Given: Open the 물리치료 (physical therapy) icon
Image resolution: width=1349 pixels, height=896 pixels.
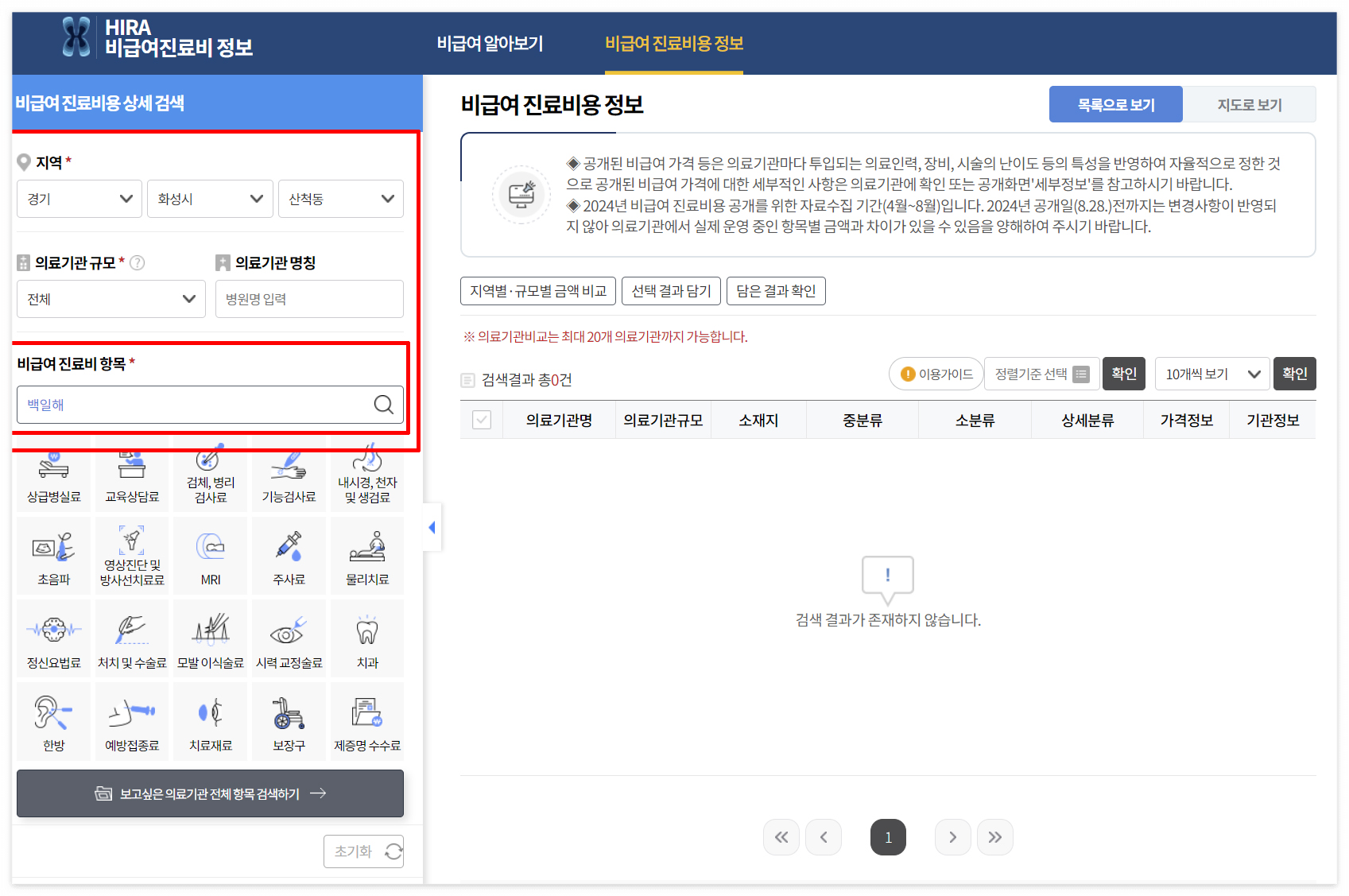Looking at the screenshot, I should [366, 555].
